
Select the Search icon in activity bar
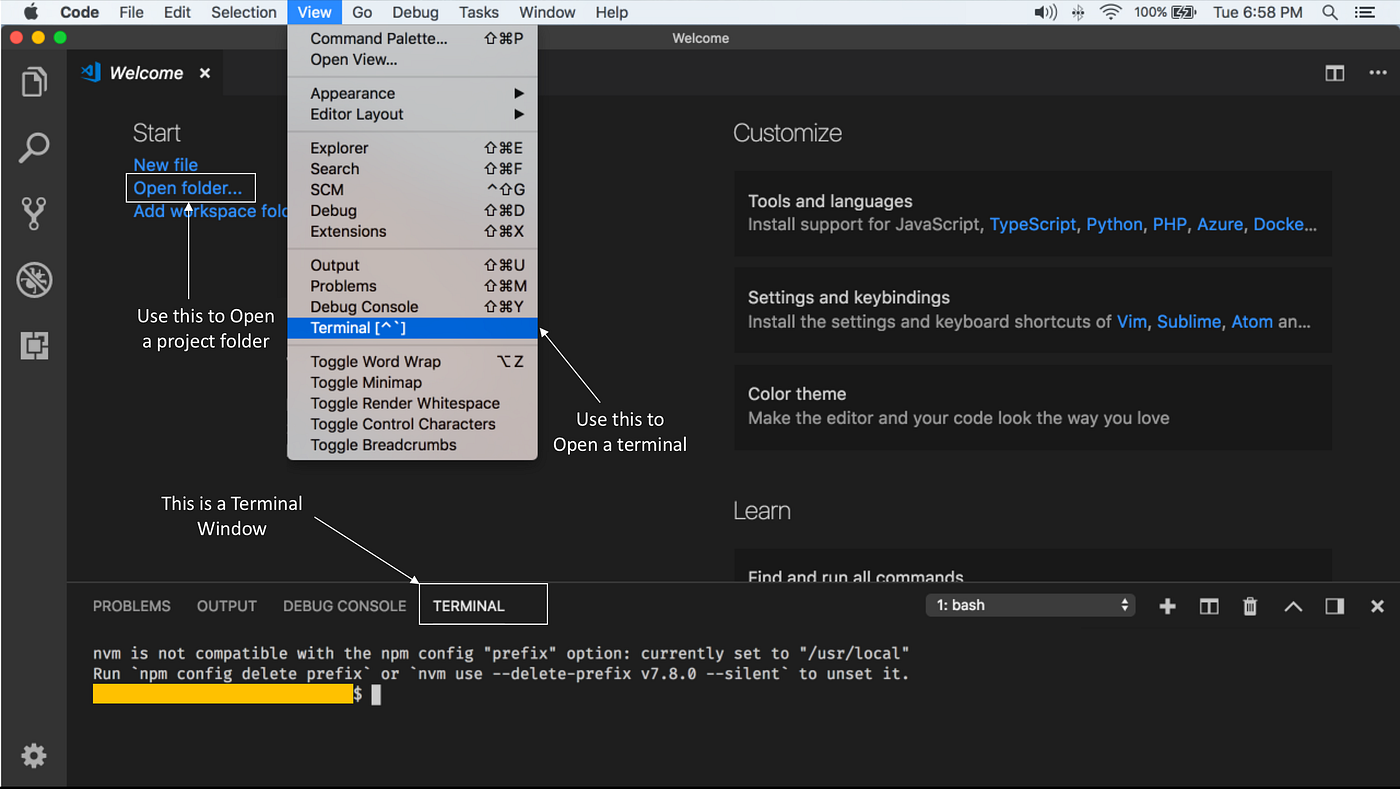(34, 147)
